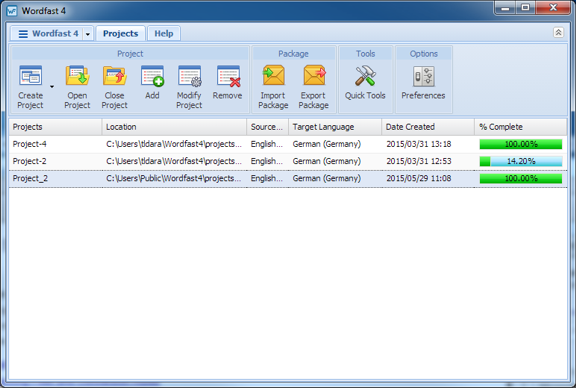Sort by Target Language column header
576x388 pixels.
coord(335,127)
